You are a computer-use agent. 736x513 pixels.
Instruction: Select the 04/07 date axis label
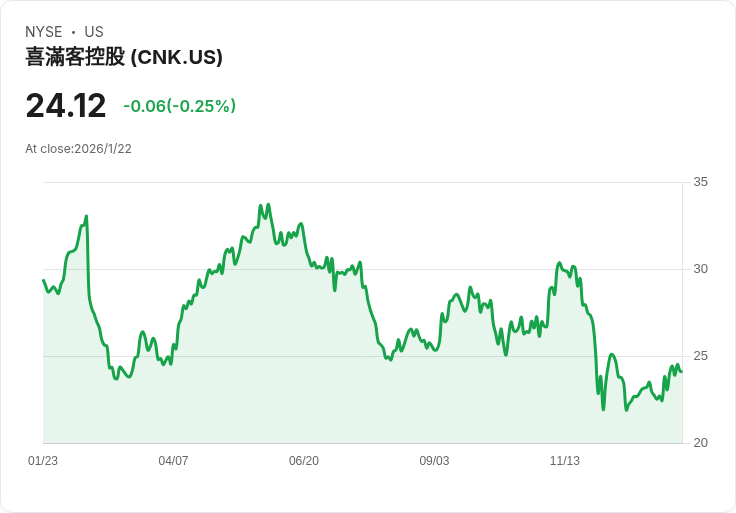pyautogui.click(x=173, y=461)
